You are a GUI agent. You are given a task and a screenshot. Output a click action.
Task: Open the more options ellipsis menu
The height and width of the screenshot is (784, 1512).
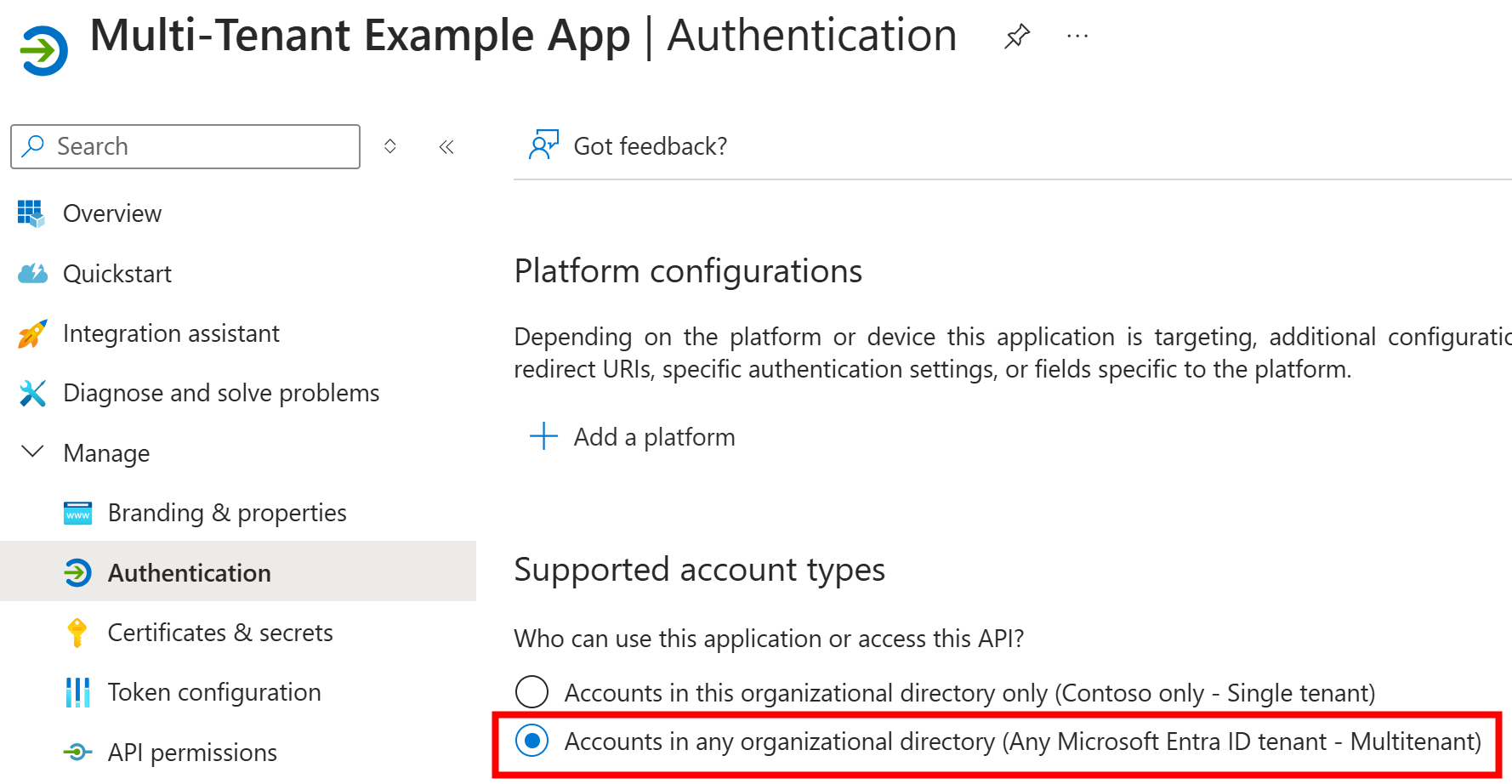tap(1077, 37)
